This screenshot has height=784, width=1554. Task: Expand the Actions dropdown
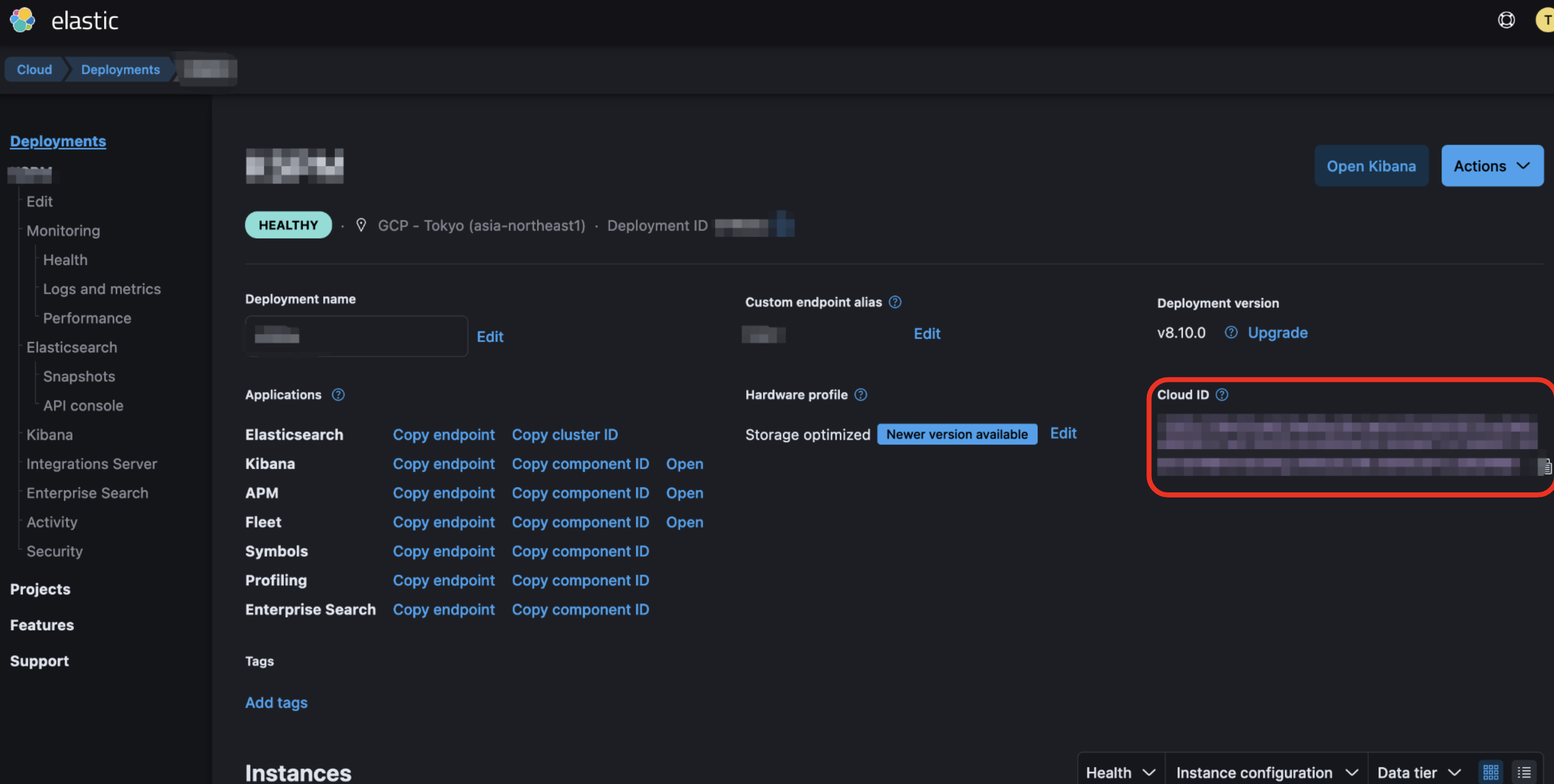tap(1492, 166)
